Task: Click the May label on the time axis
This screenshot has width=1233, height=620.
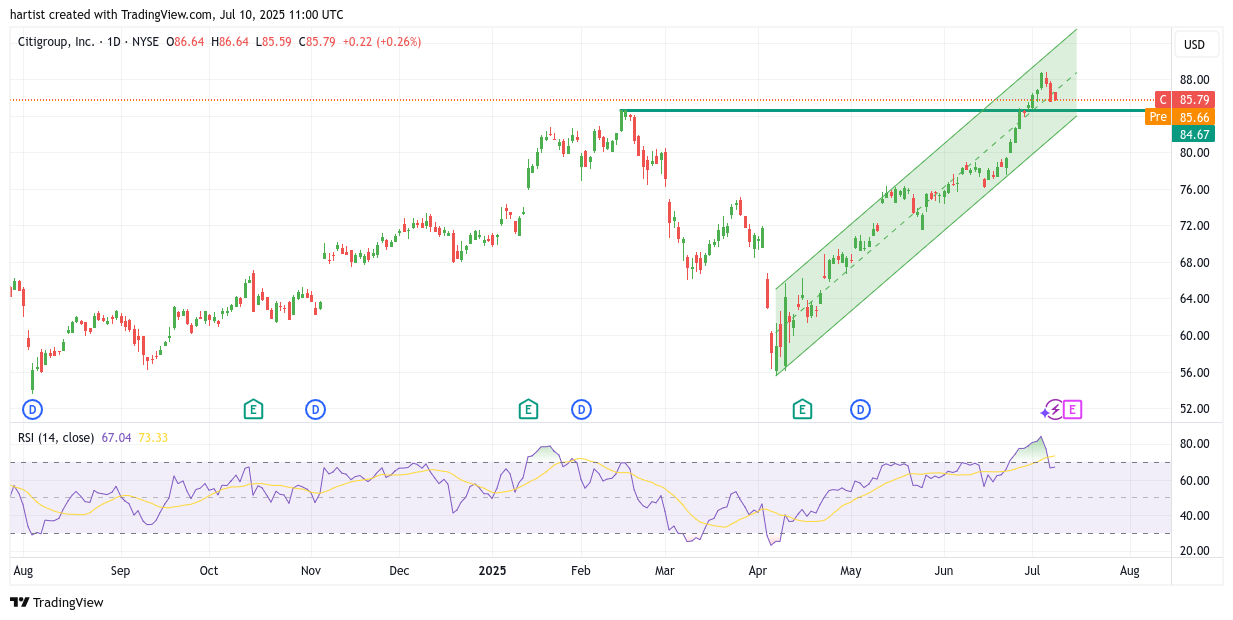Action: pyautogui.click(x=851, y=571)
